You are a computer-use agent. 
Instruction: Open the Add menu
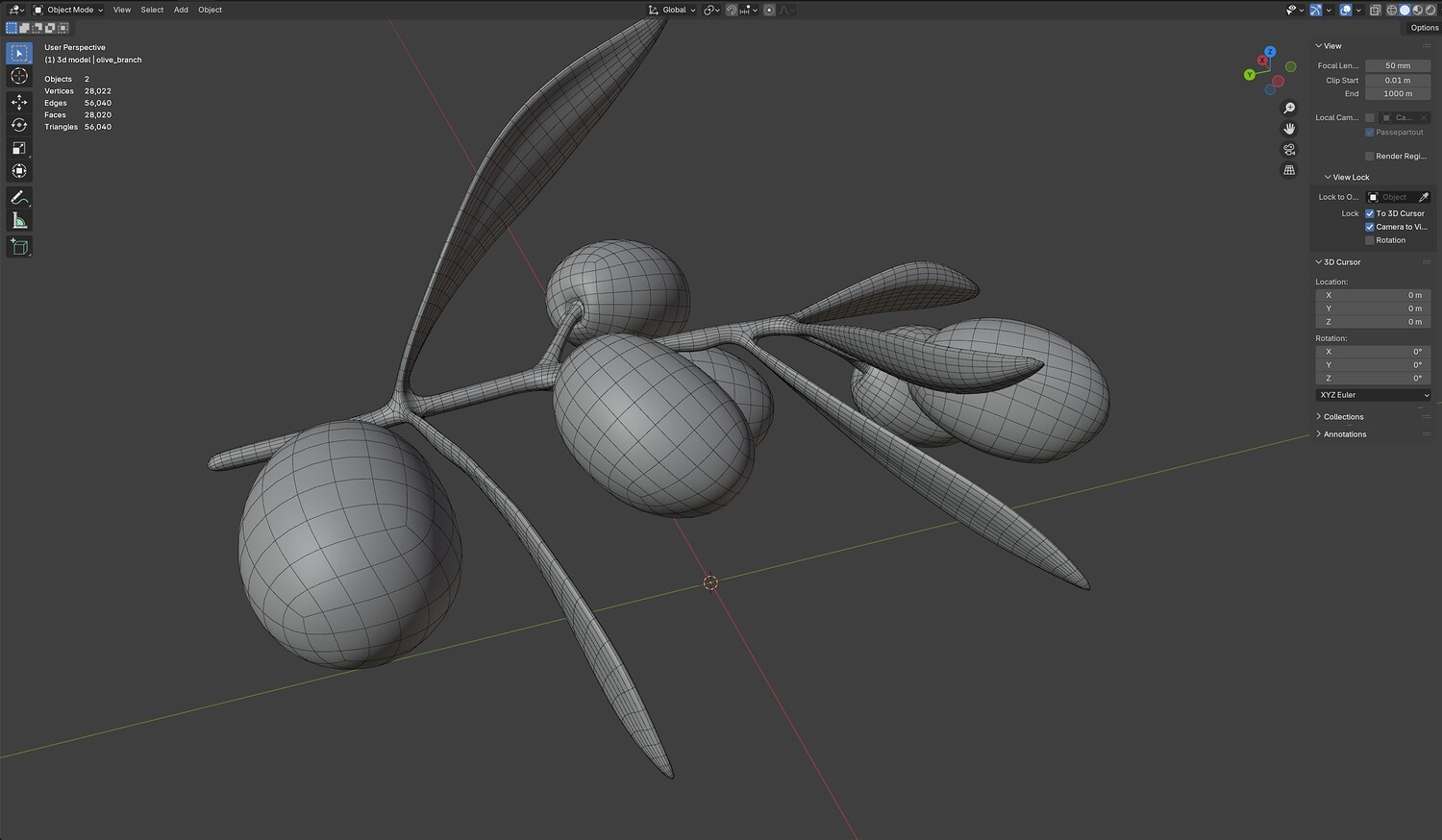click(181, 10)
